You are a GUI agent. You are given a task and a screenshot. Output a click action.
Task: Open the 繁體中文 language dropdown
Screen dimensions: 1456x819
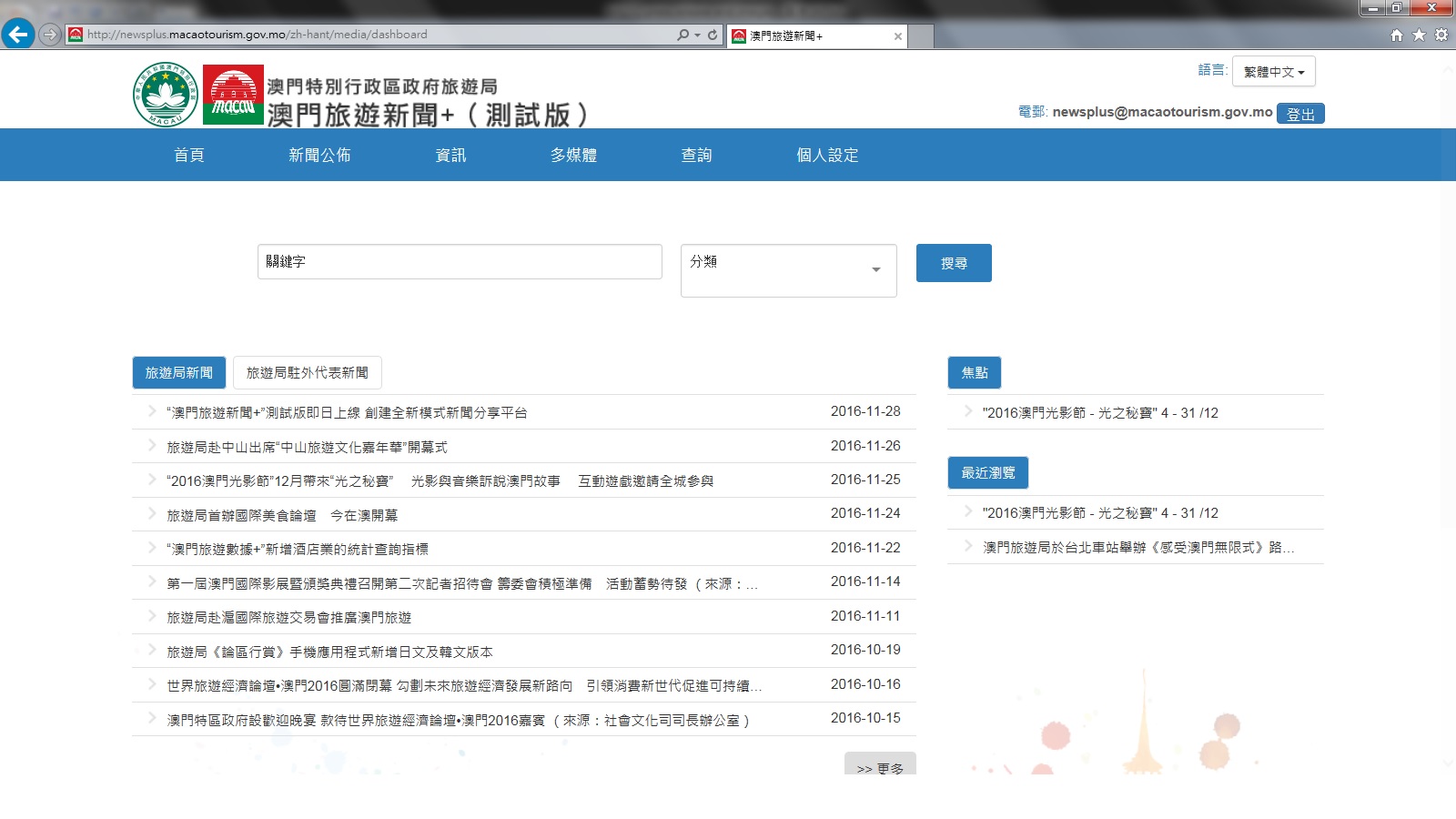(1273, 72)
